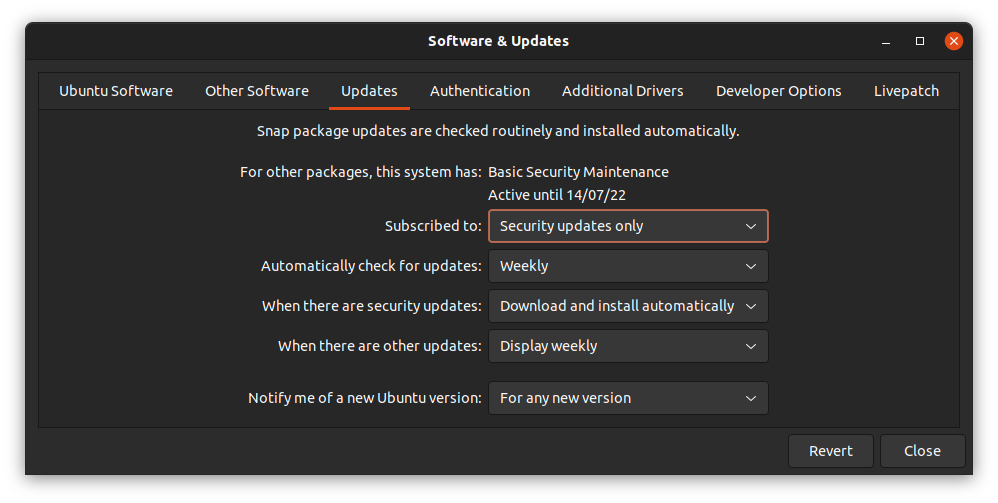Minimize the Software & Updates window

point(886,41)
